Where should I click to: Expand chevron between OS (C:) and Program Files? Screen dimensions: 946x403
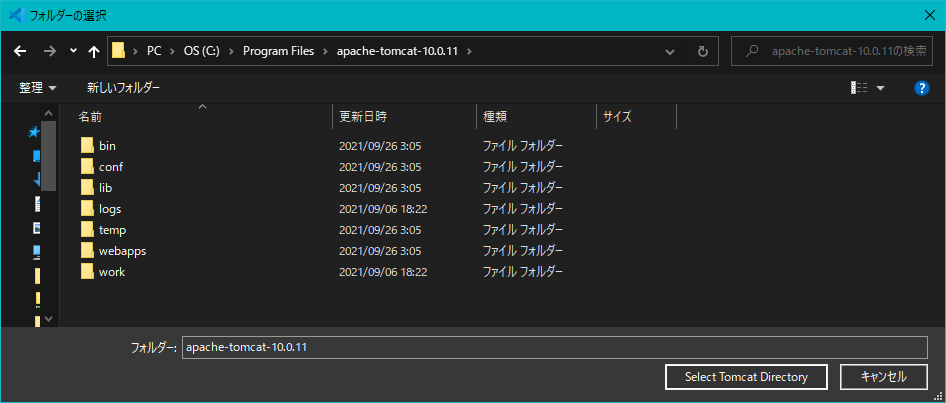click(x=232, y=51)
